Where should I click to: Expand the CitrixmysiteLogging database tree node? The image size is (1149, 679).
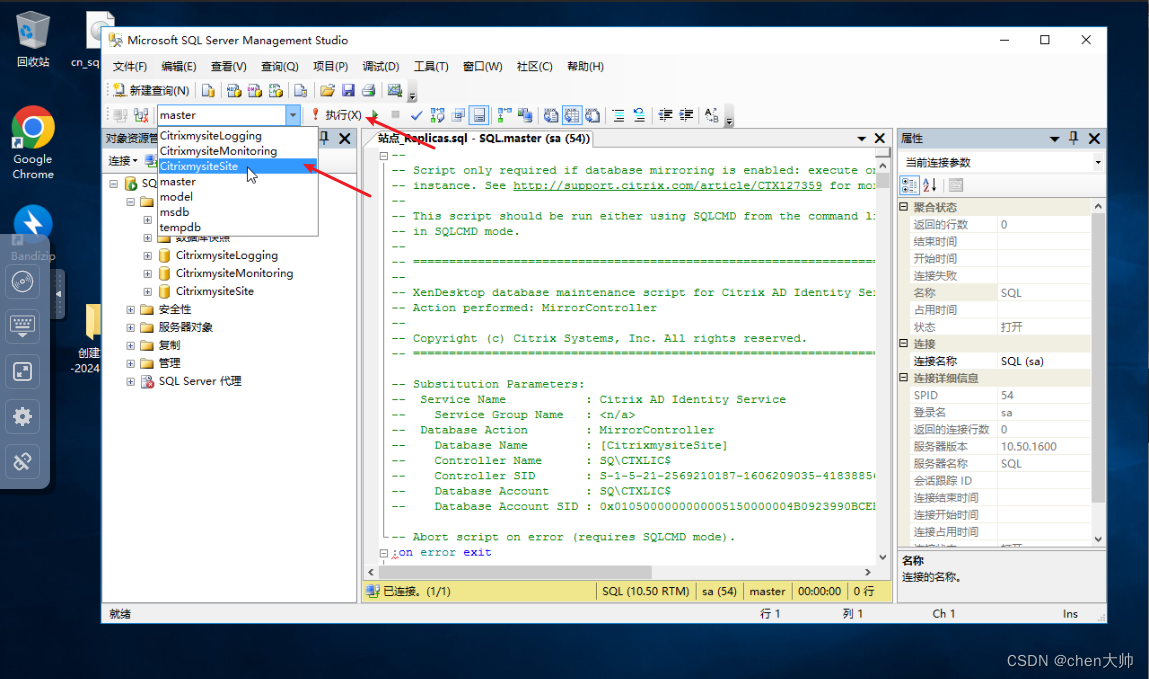point(147,256)
